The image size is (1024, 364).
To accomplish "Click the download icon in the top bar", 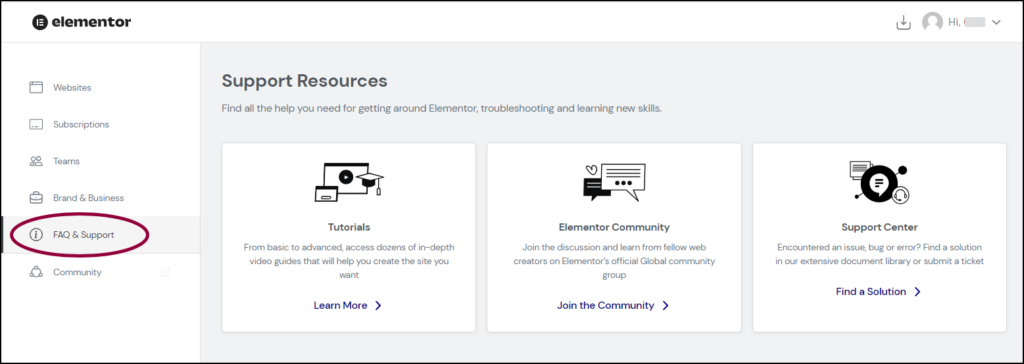I will point(903,22).
